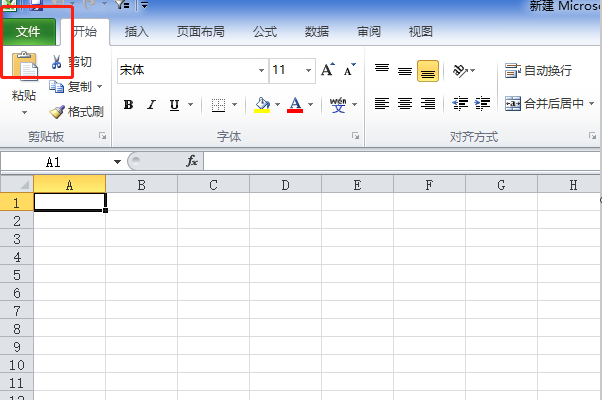Open the fill color dropdown arrow
The image size is (602, 400).
click(x=278, y=104)
